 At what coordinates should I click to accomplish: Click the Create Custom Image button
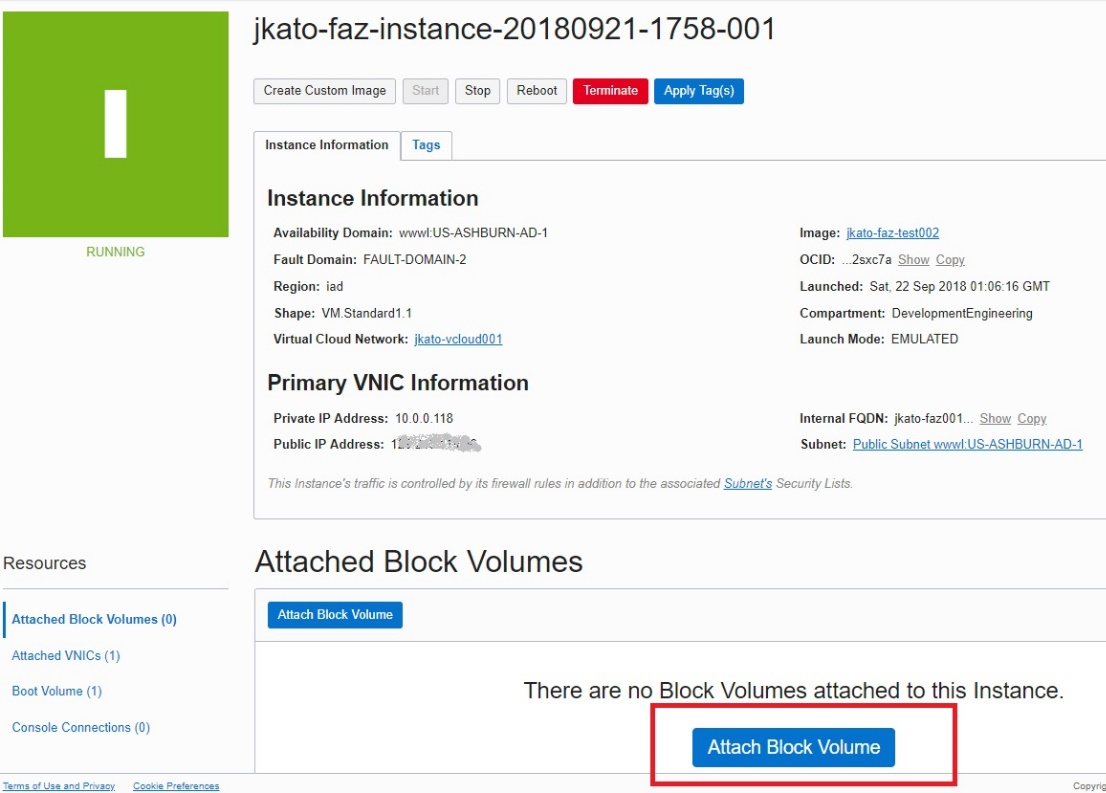[x=324, y=90]
